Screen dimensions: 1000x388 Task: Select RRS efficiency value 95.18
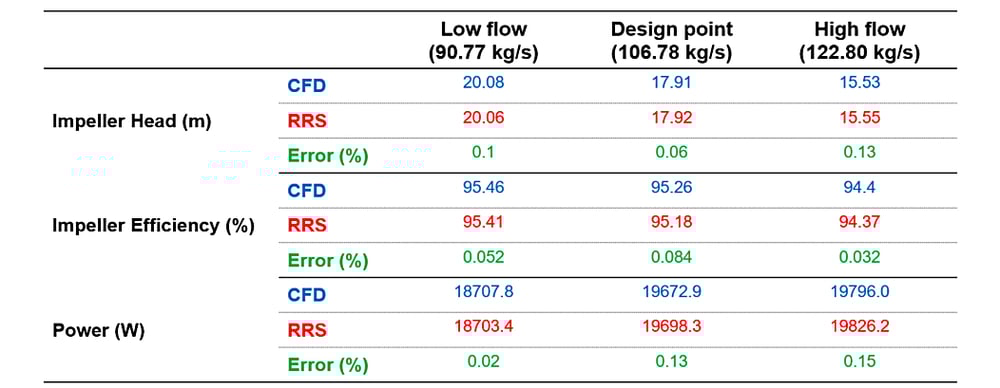pos(672,223)
